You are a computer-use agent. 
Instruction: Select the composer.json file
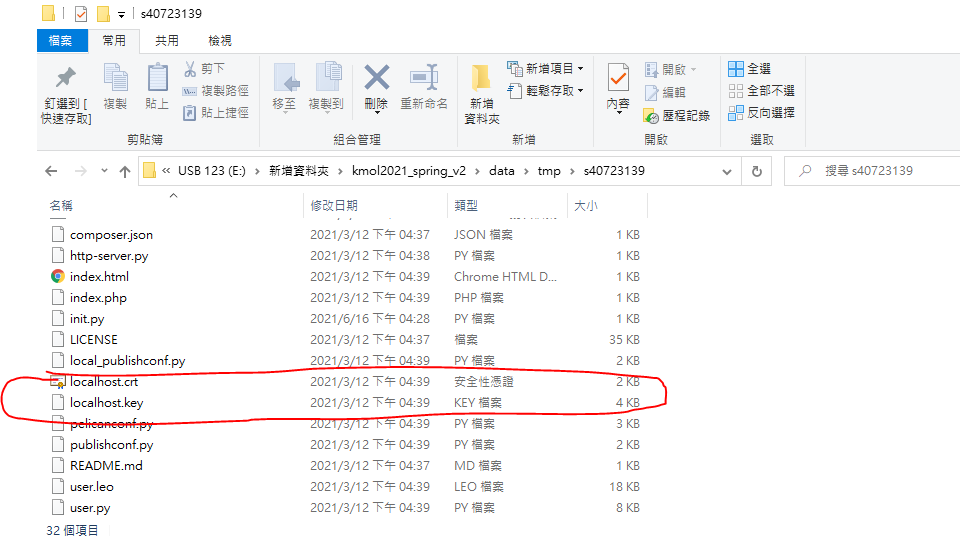pos(111,234)
